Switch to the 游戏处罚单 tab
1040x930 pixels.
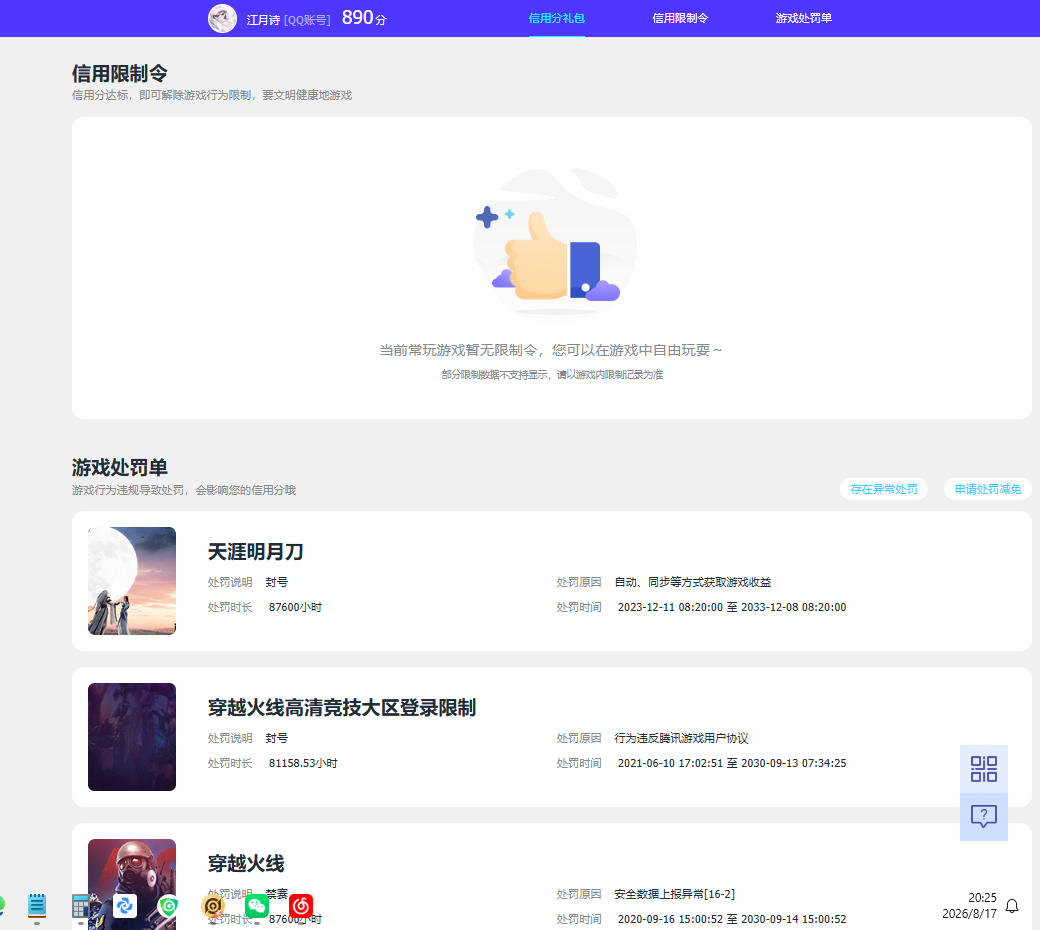tap(803, 19)
